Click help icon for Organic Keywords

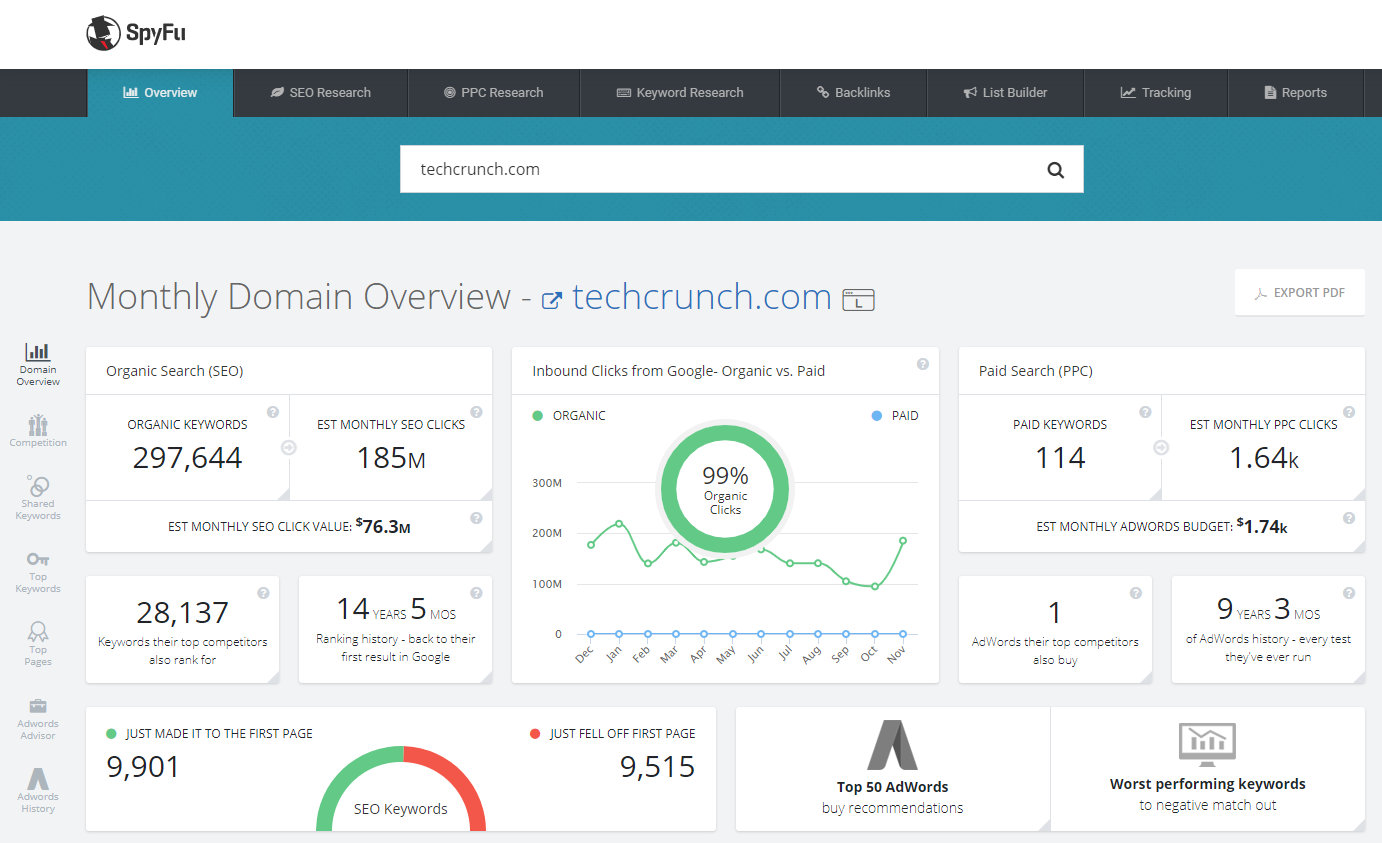pos(273,412)
